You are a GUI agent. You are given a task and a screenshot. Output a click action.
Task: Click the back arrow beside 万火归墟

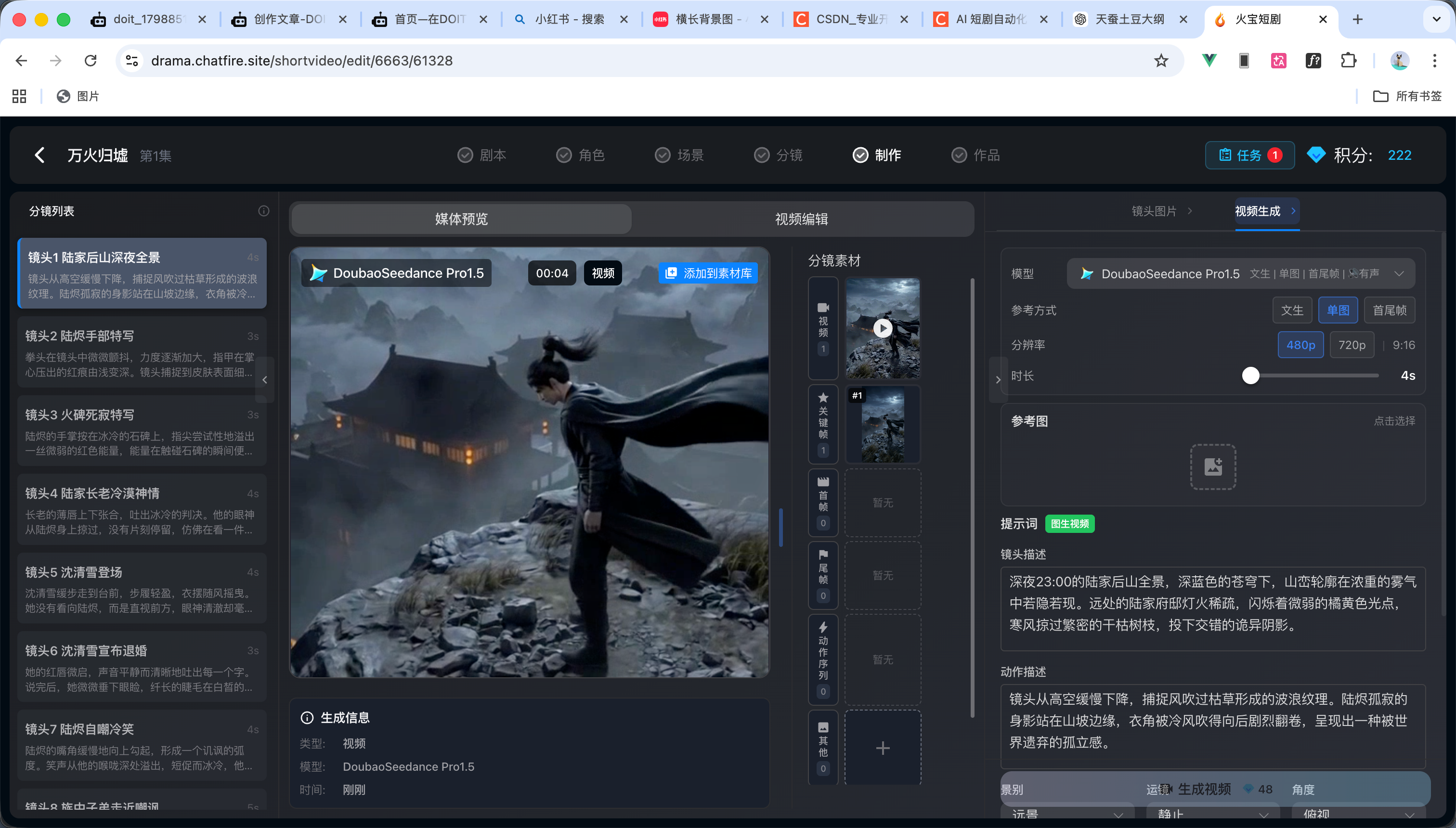tap(39, 155)
